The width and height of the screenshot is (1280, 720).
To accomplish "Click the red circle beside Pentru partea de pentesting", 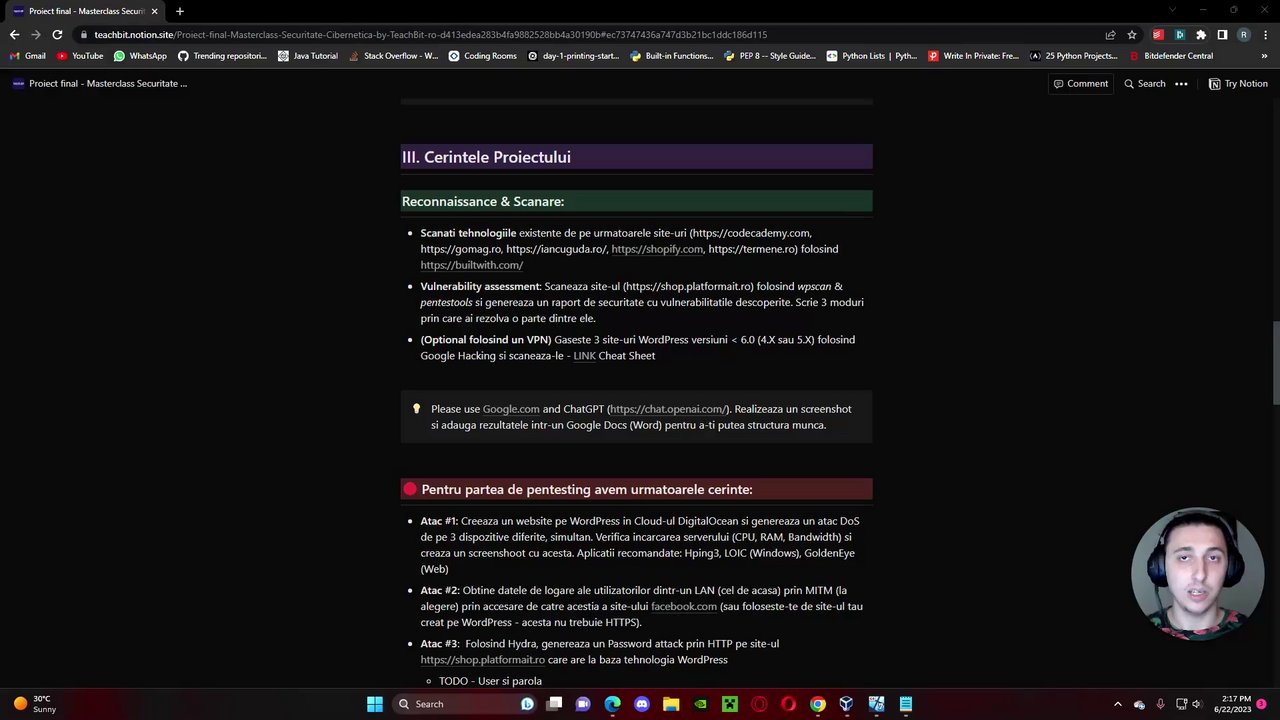I will click(409, 489).
